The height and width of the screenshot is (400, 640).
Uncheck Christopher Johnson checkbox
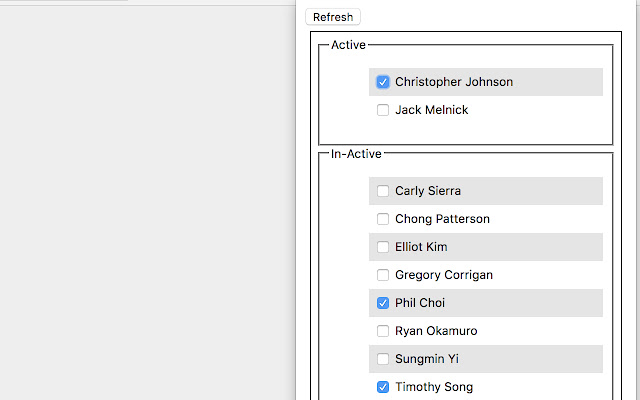pyautogui.click(x=383, y=82)
